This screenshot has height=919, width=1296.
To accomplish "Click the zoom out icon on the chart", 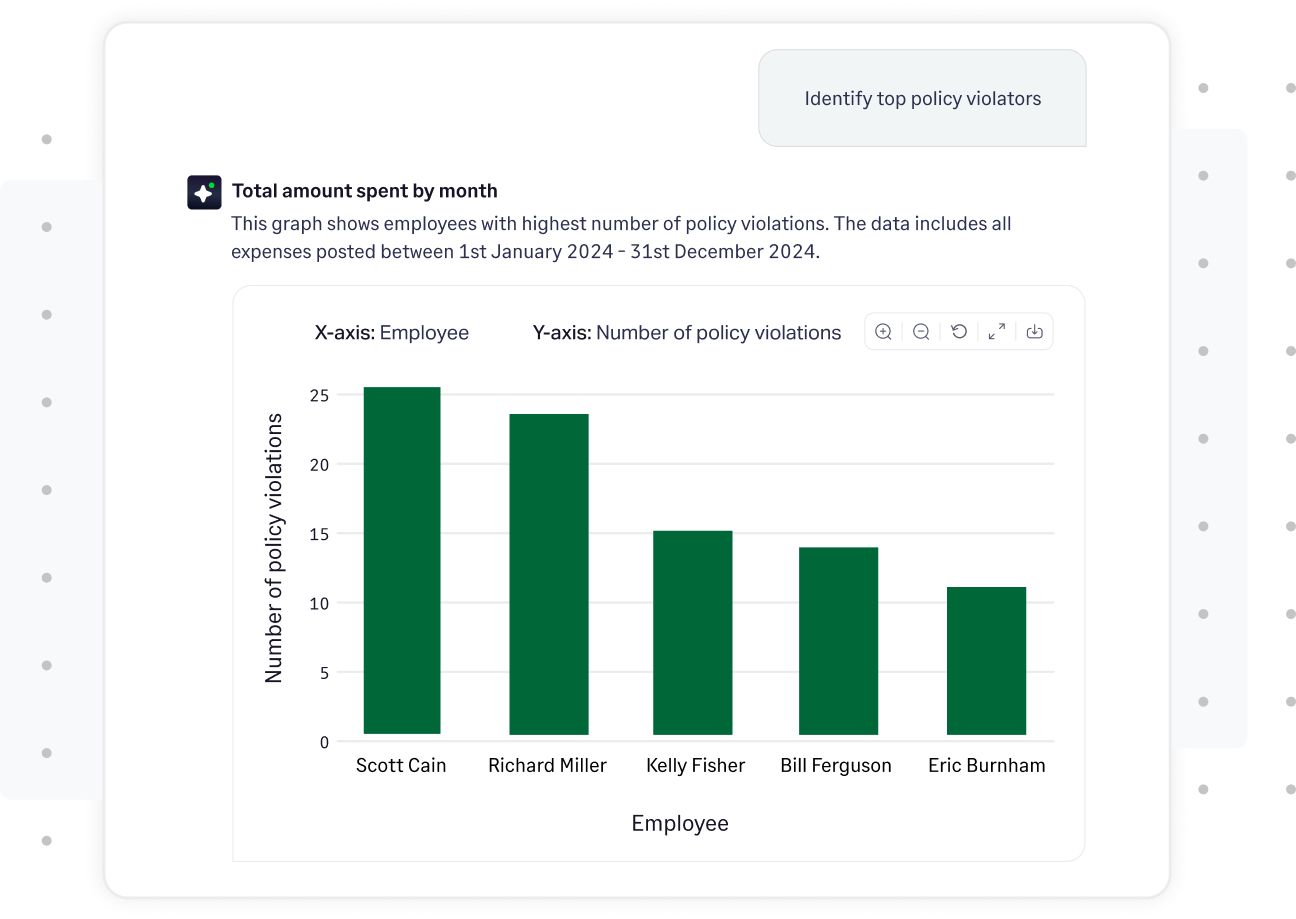I will tap(921, 331).
